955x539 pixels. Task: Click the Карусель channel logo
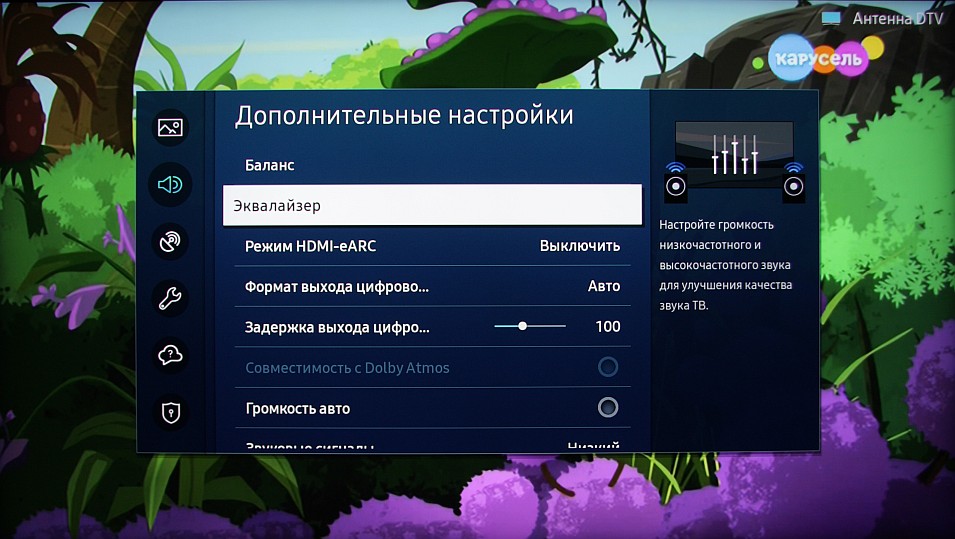click(x=819, y=59)
